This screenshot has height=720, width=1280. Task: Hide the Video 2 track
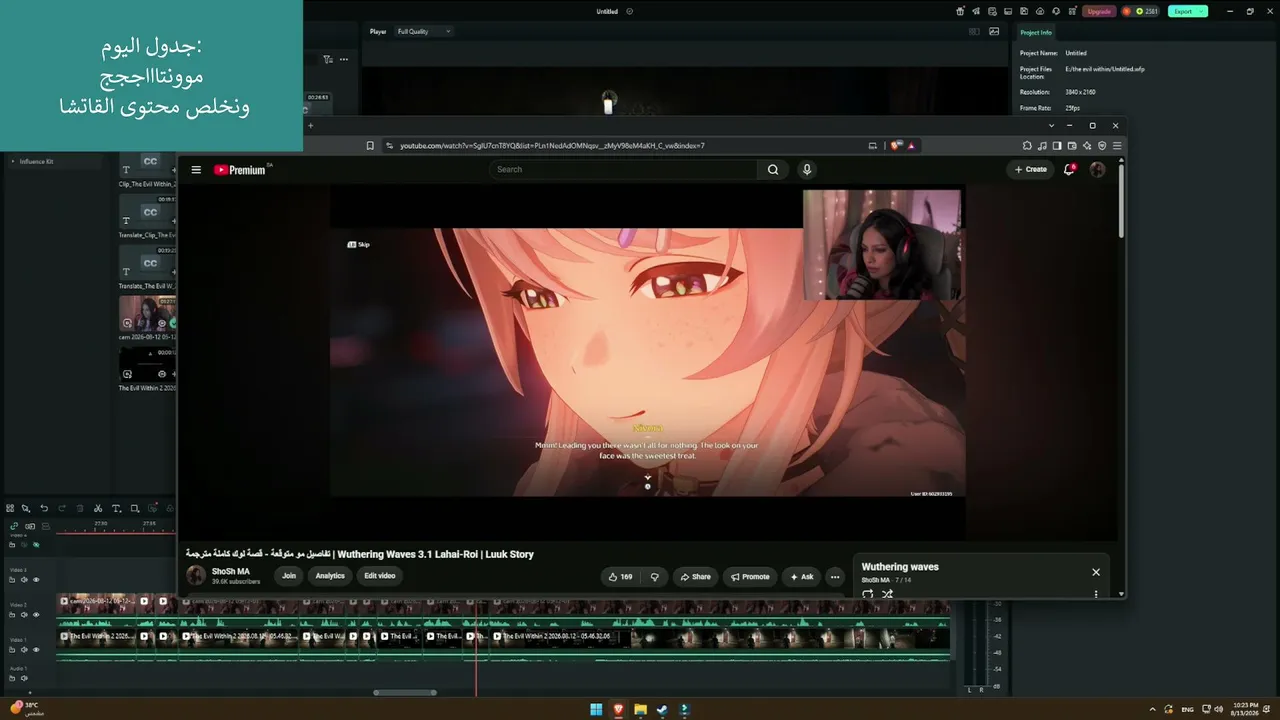click(36, 615)
